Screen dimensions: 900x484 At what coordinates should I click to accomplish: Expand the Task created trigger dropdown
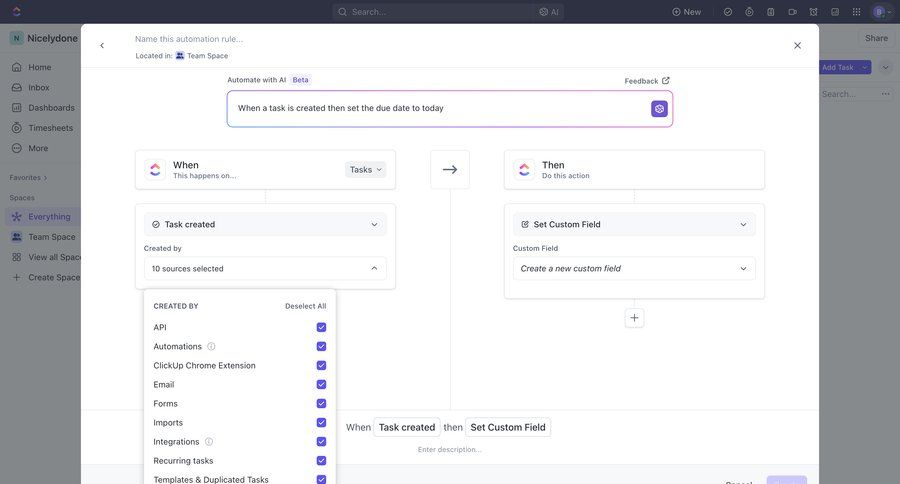(265, 224)
